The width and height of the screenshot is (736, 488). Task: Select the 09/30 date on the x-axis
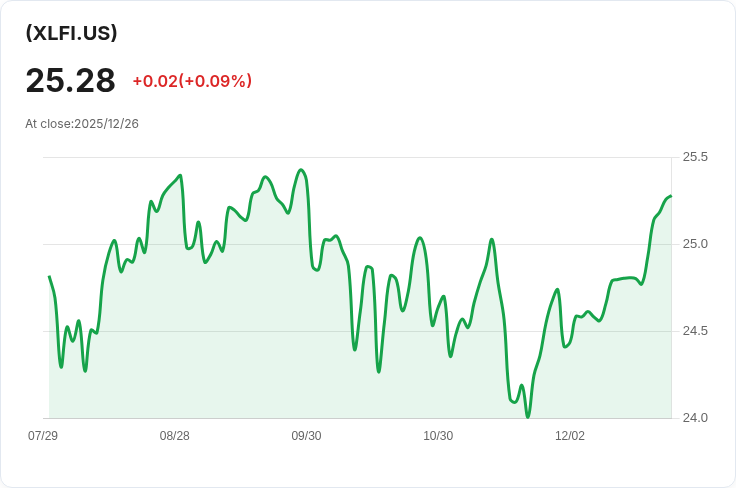point(307,435)
